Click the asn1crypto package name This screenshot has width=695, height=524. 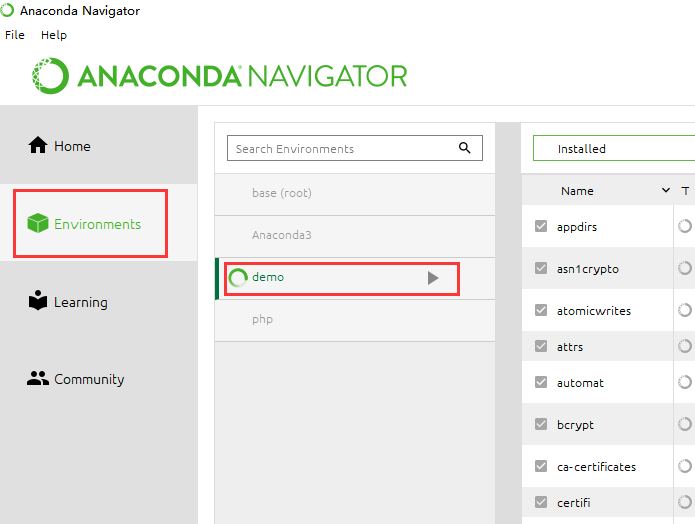(588, 269)
